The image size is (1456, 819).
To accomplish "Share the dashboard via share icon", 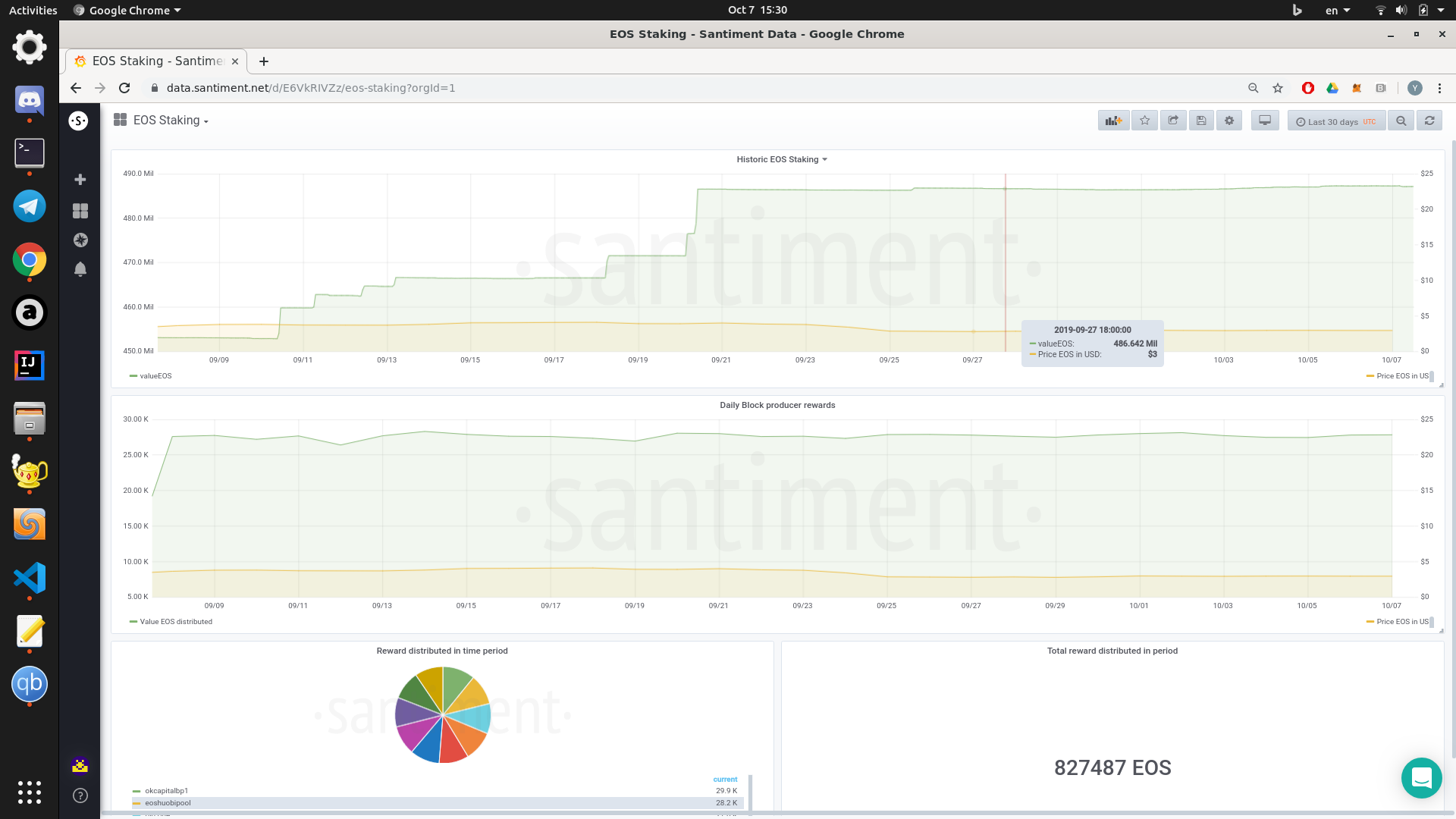I will pos(1173,121).
